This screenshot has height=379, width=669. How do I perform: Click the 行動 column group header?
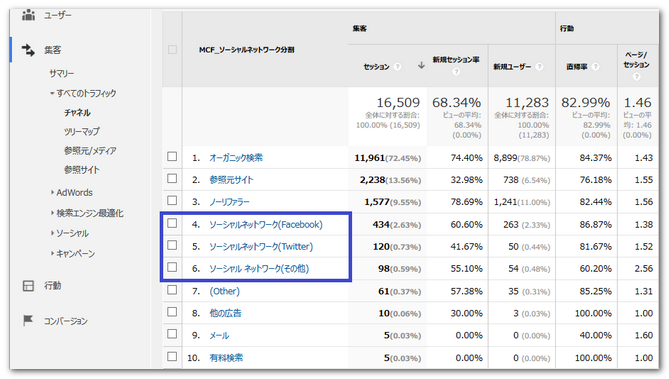[567, 29]
